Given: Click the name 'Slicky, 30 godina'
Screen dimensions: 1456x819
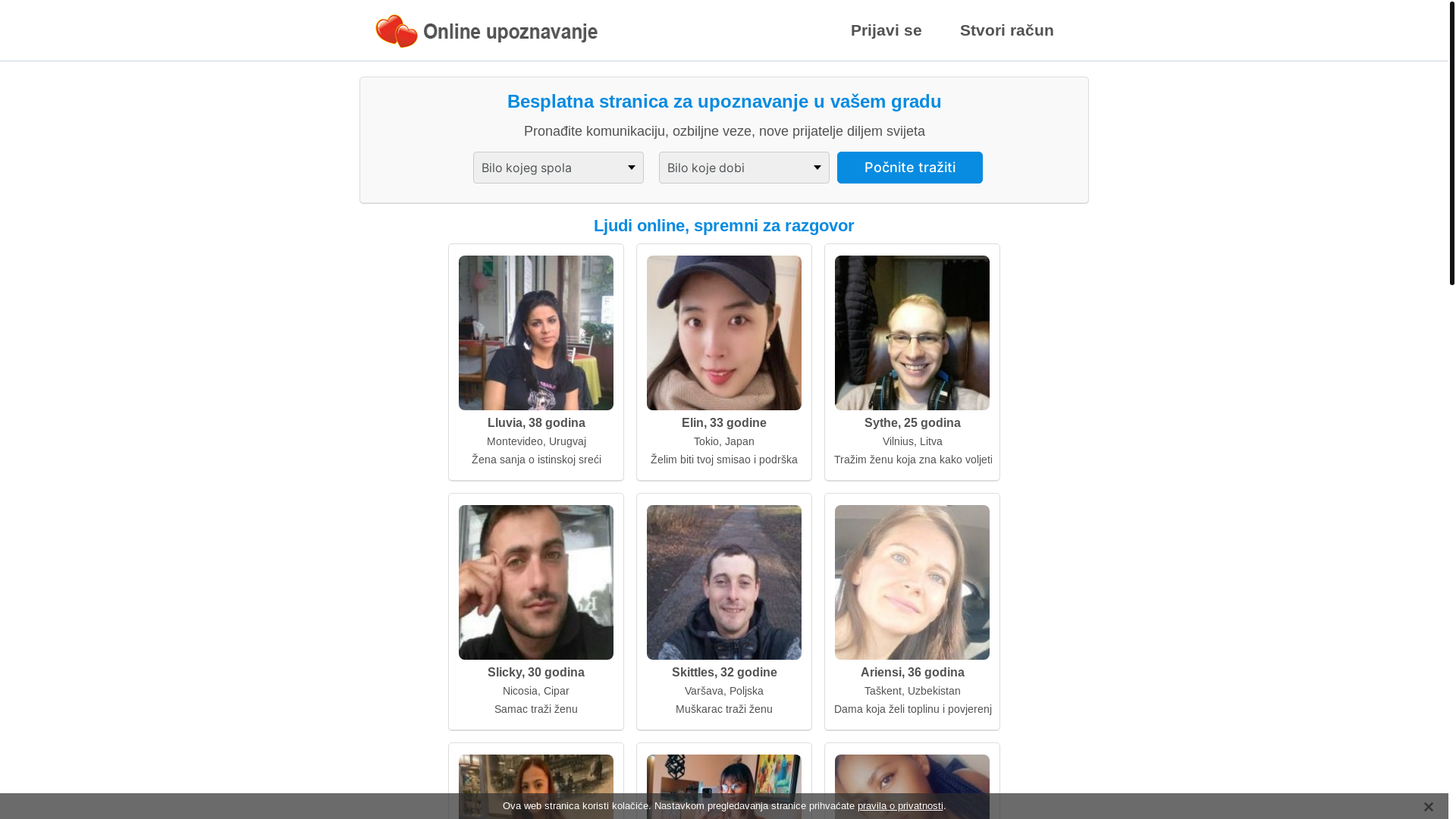Looking at the screenshot, I should pos(536,673).
